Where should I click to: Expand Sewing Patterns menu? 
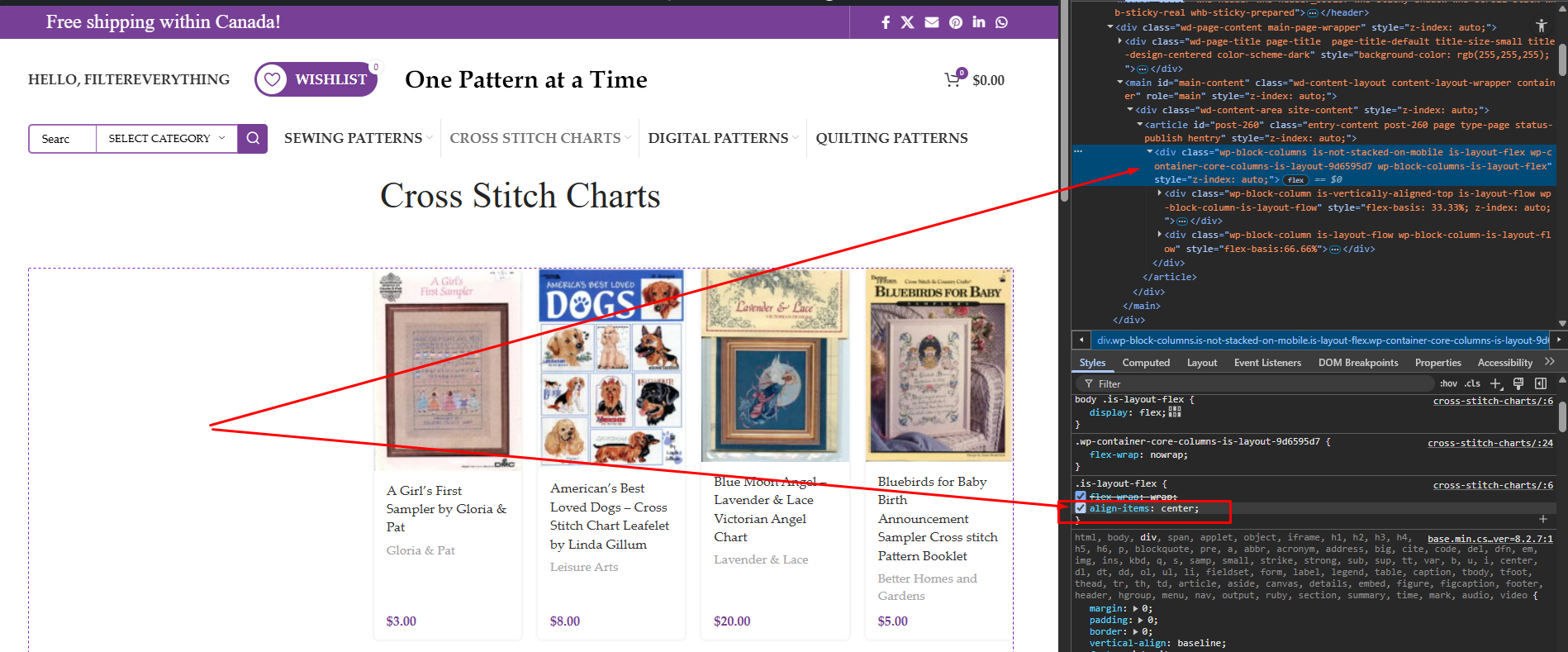[358, 138]
